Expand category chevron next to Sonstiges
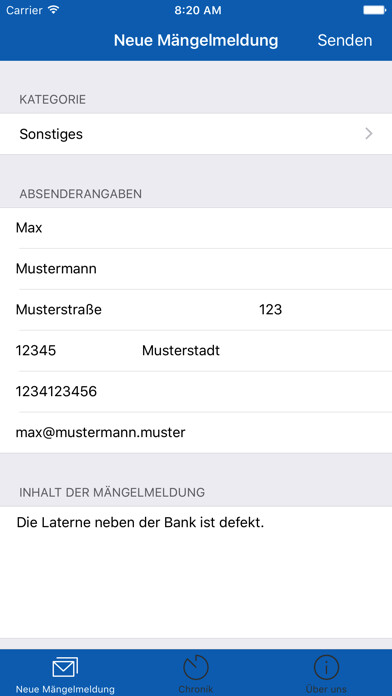This screenshot has width=392, height=696. point(368,134)
